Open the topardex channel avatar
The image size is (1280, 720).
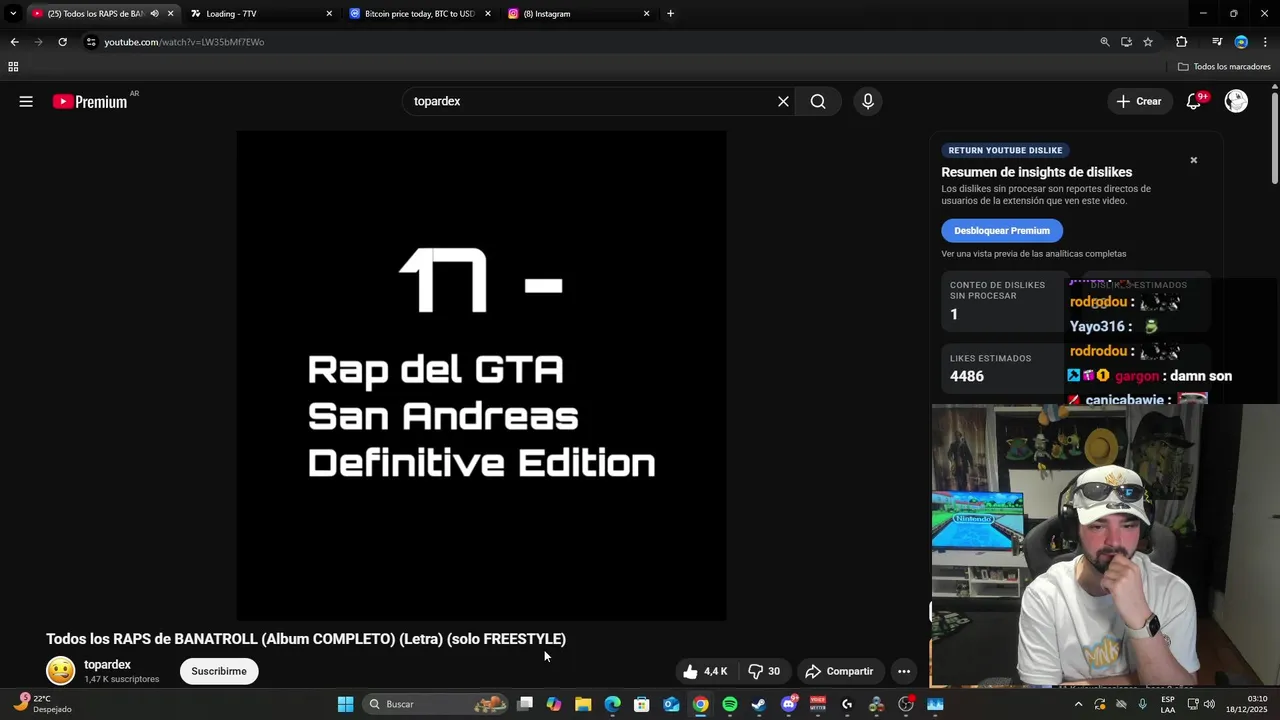61,671
